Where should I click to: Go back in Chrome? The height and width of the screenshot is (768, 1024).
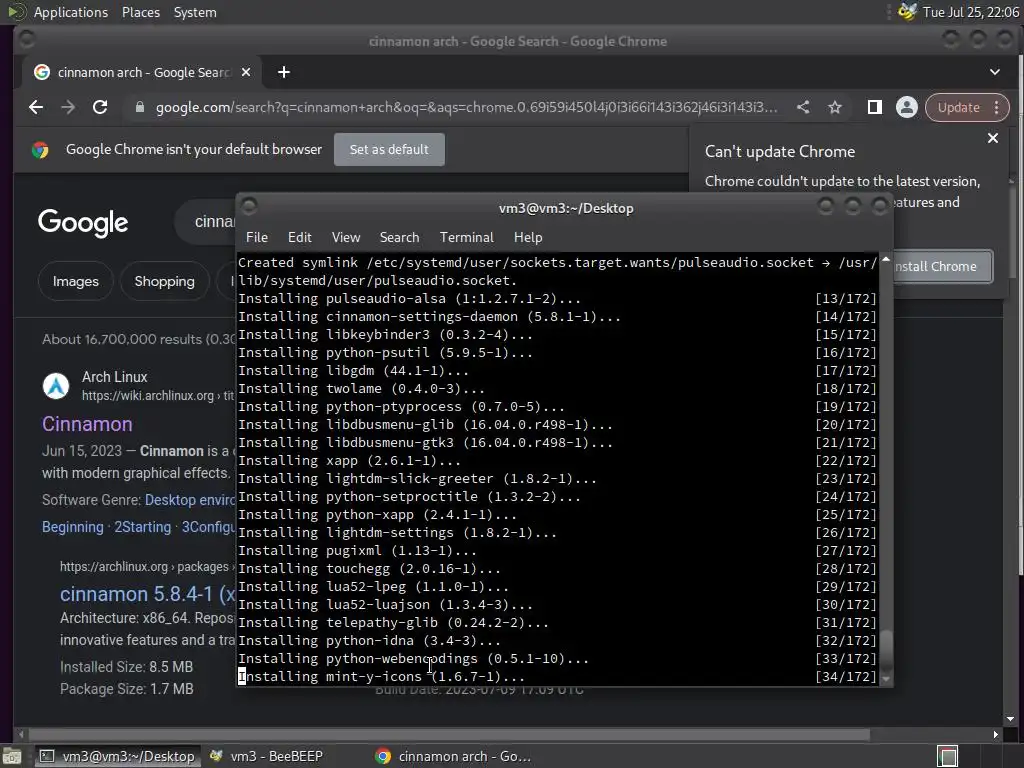(36, 107)
